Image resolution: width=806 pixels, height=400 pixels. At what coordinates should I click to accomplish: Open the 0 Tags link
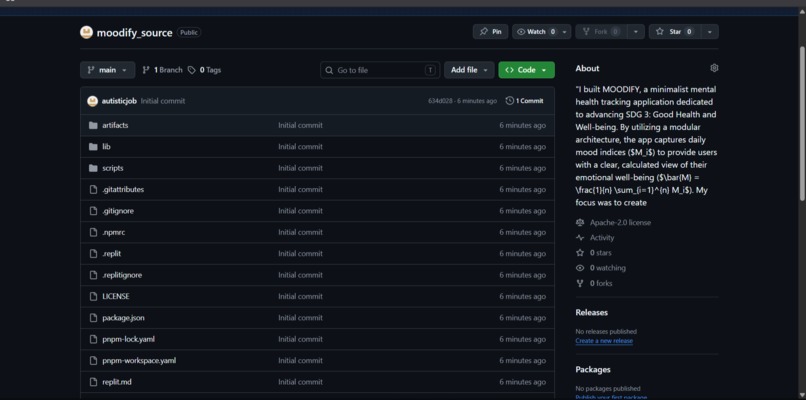[205, 70]
